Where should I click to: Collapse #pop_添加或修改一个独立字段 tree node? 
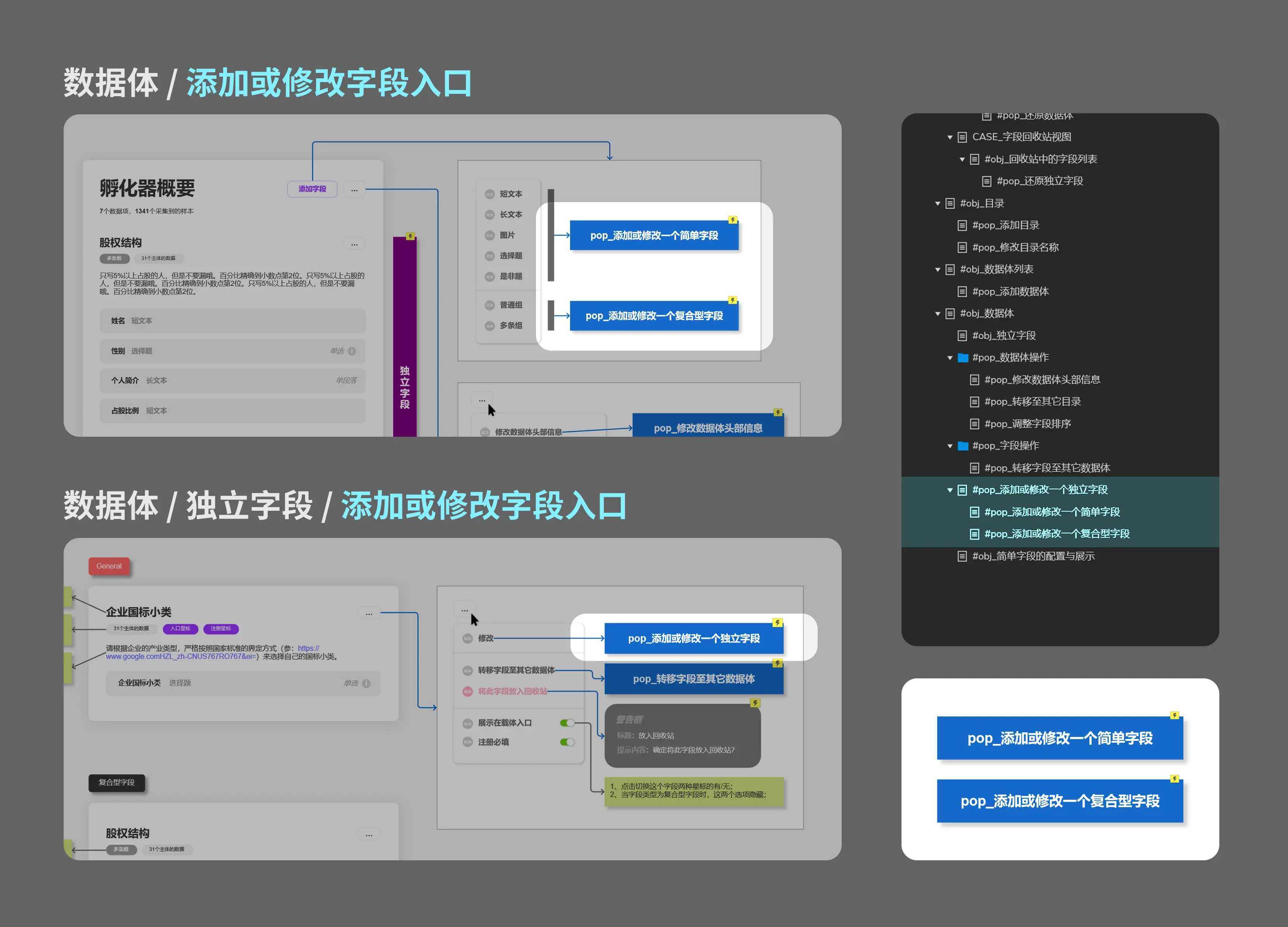(950, 490)
